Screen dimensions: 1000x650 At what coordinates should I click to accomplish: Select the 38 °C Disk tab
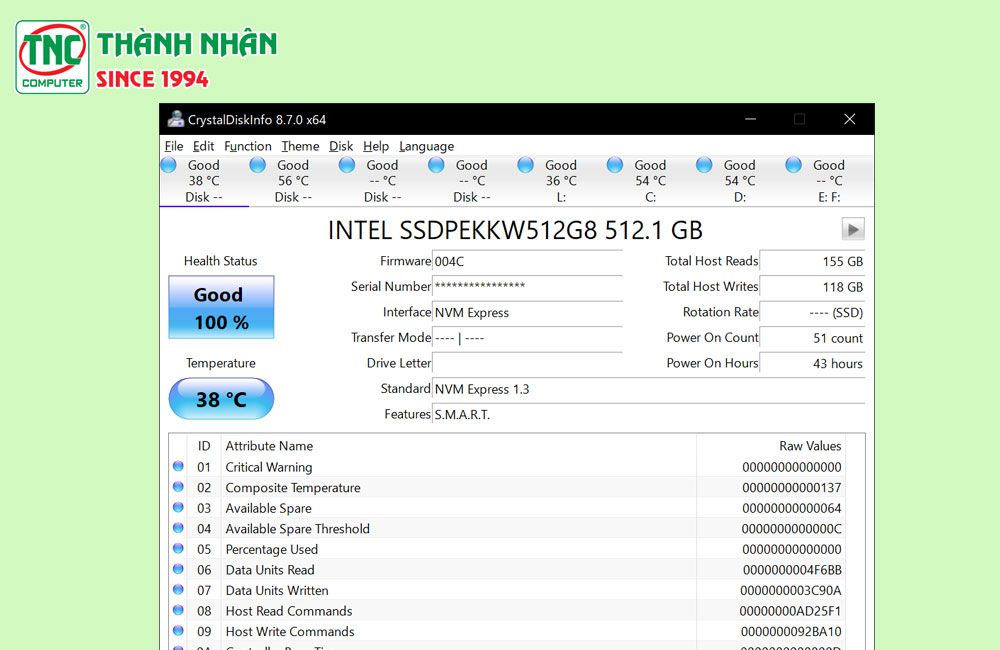(204, 181)
